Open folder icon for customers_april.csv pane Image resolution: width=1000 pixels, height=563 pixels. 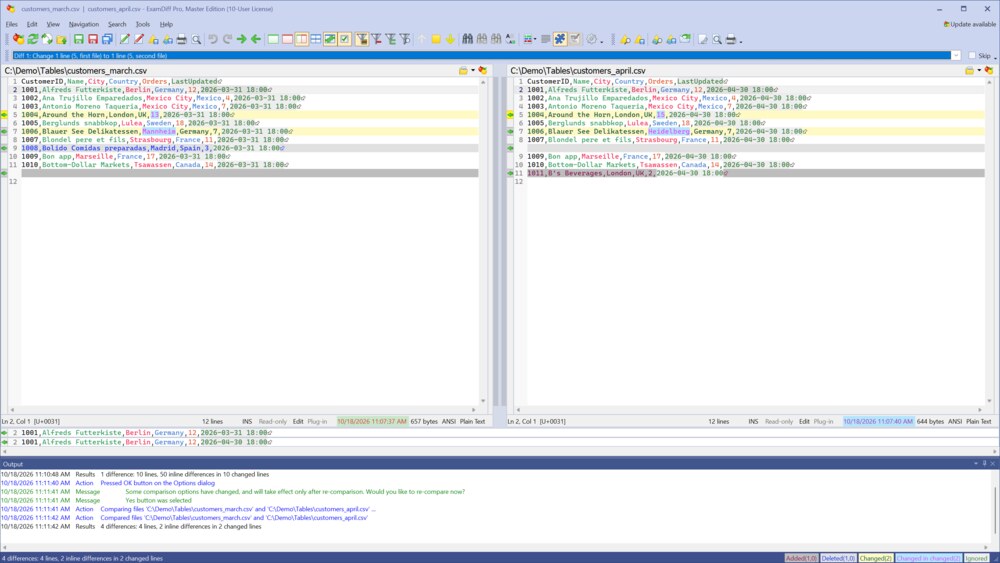click(x=969, y=70)
